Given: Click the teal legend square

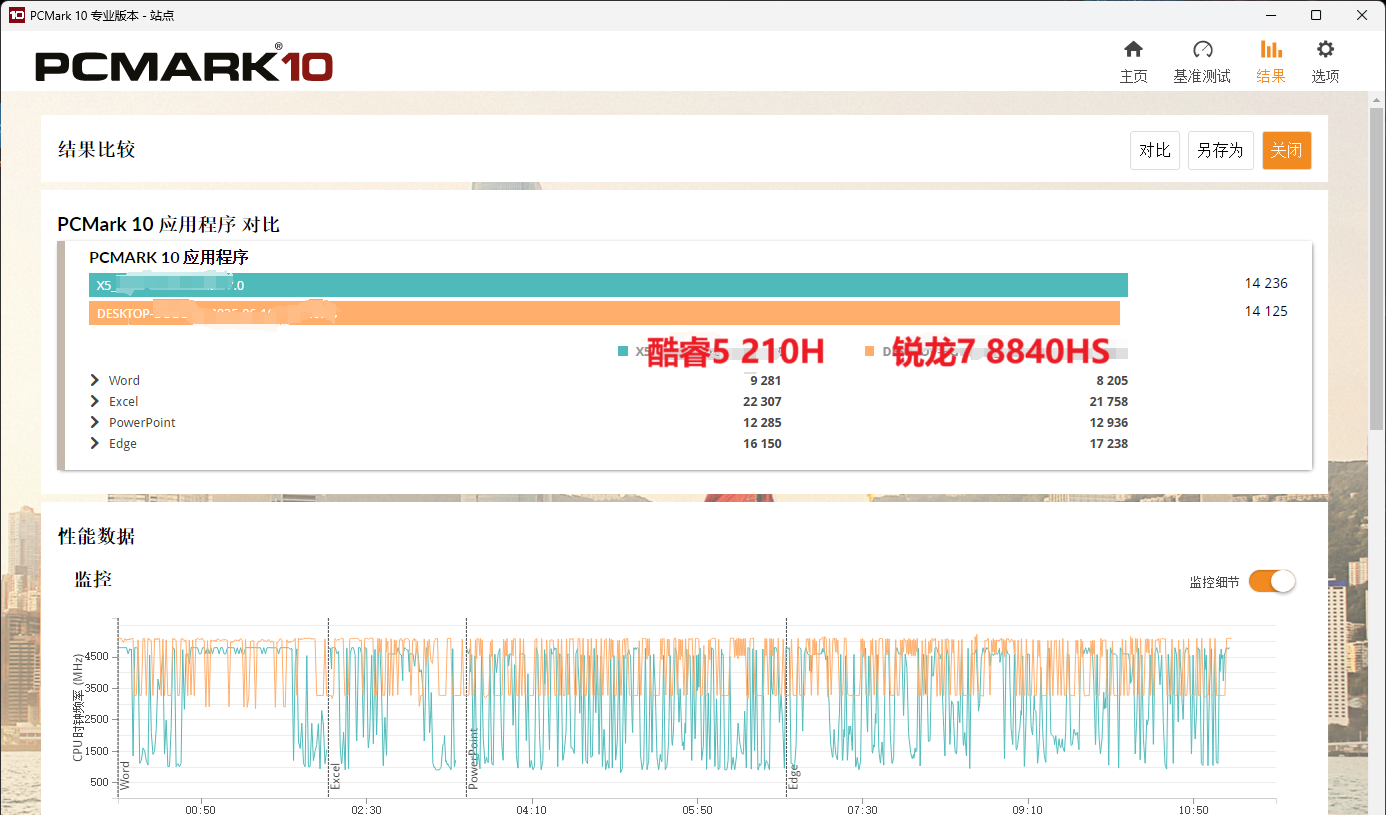Looking at the screenshot, I should coord(623,351).
